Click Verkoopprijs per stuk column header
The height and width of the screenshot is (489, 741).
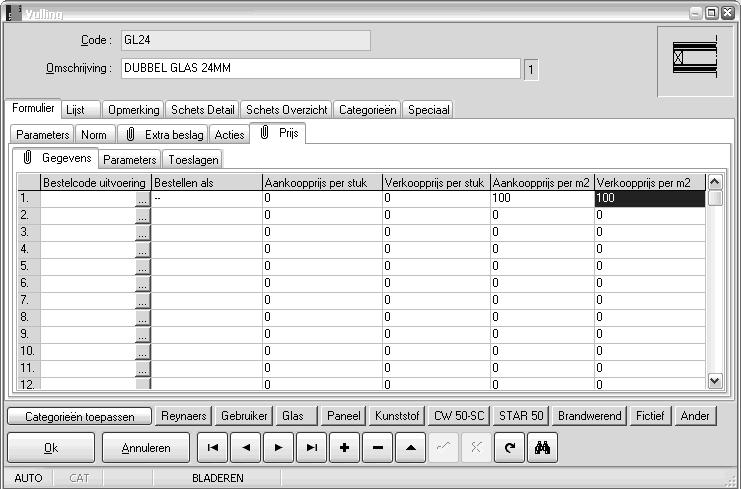point(436,182)
